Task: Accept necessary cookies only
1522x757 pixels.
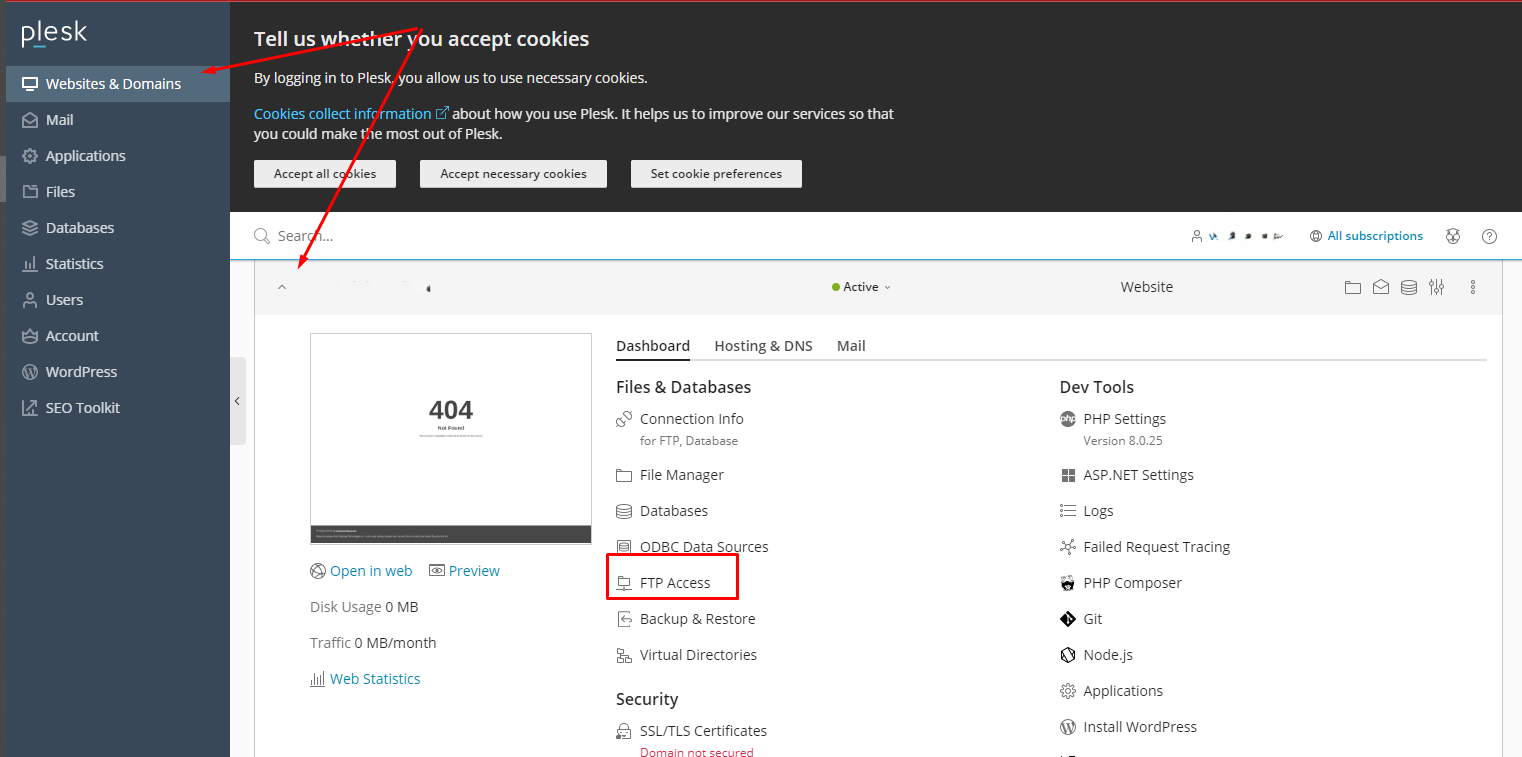Action: point(513,174)
